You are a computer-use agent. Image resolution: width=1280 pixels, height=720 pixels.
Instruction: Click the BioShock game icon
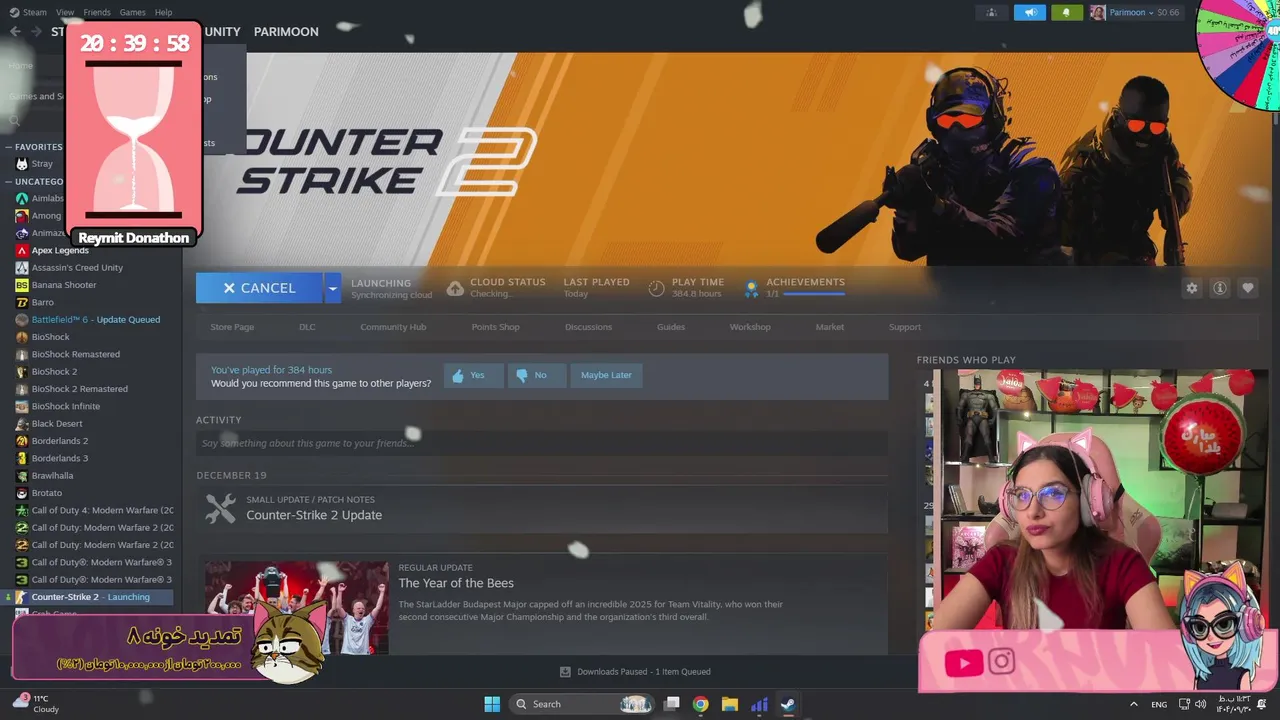(x=22, y=337)
